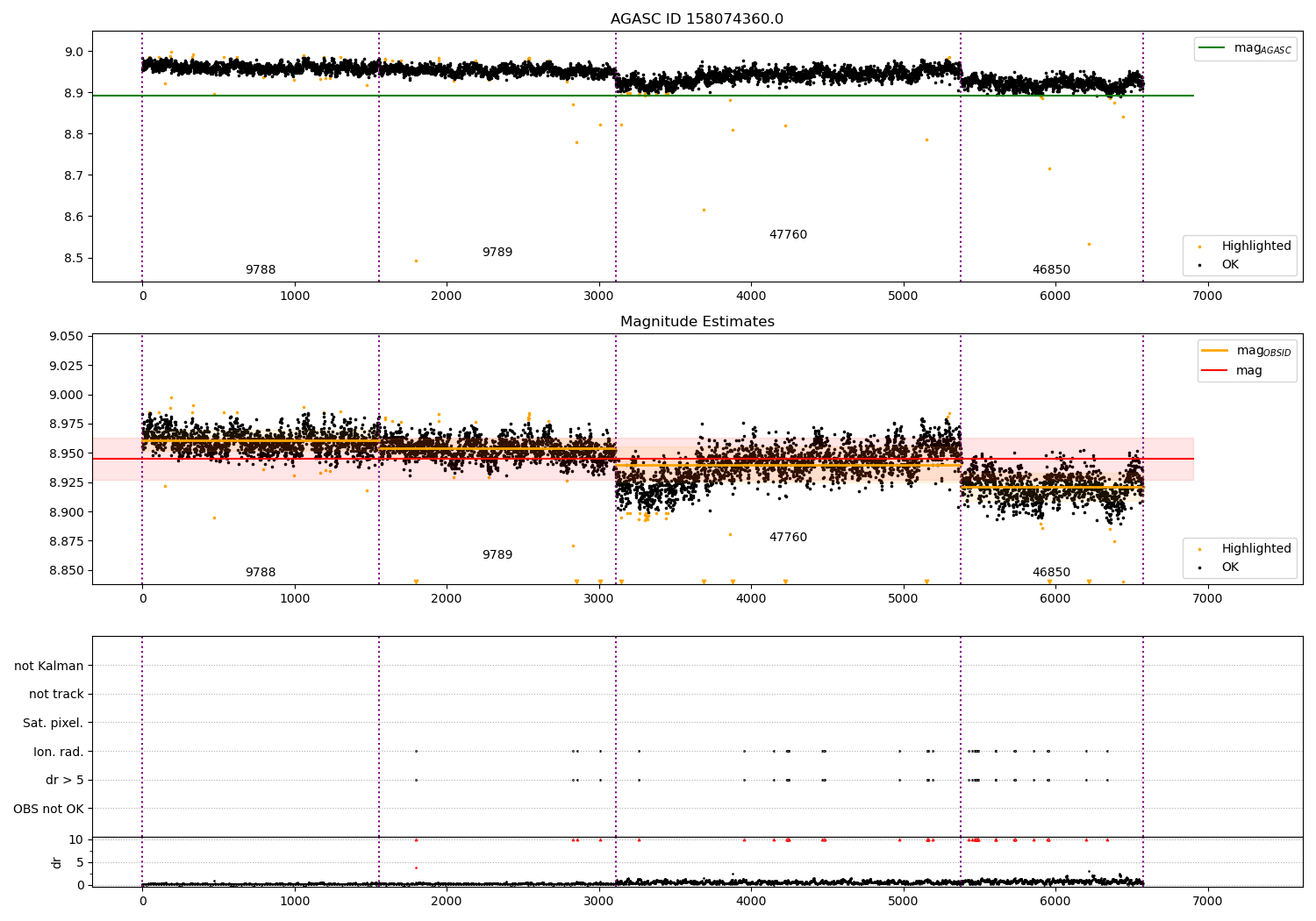The image size is (1316, 921).
Task: Click obsid label 9788 in the top plot
Action: tap(261, 270)
